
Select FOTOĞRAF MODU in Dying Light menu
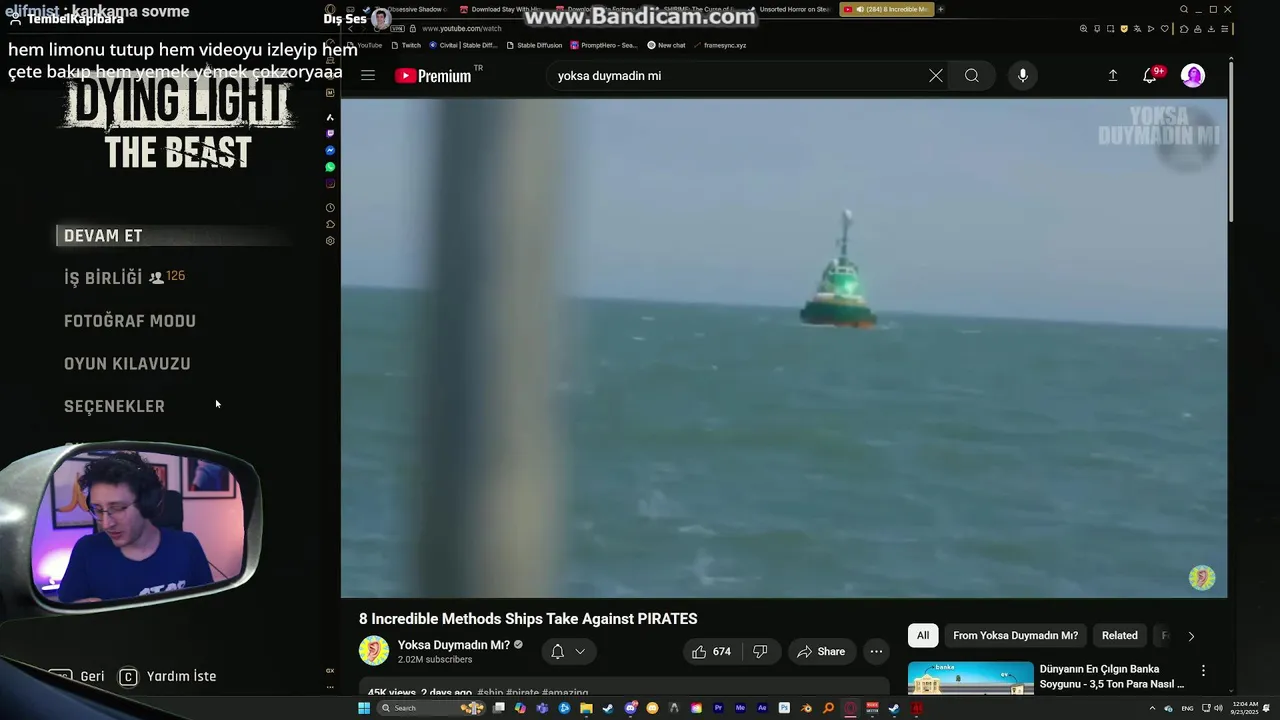point(130,321)
